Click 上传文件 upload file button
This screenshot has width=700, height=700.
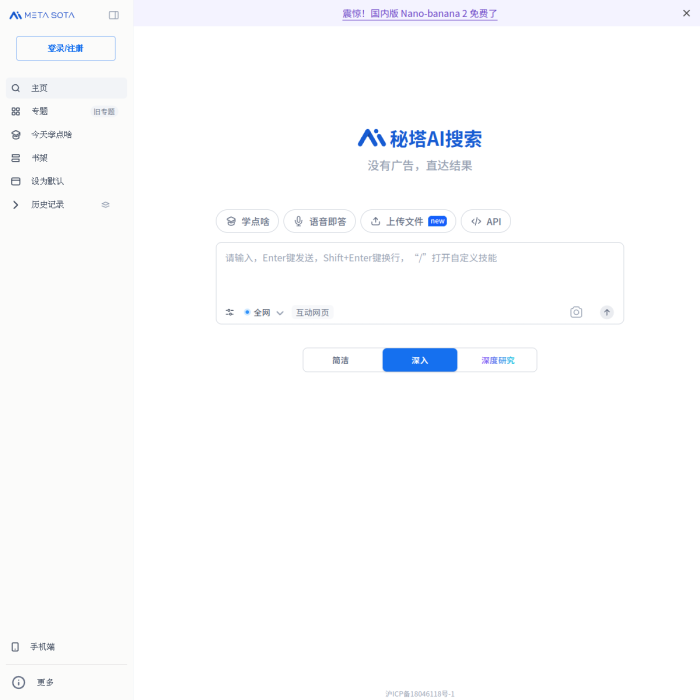(408, 221)
